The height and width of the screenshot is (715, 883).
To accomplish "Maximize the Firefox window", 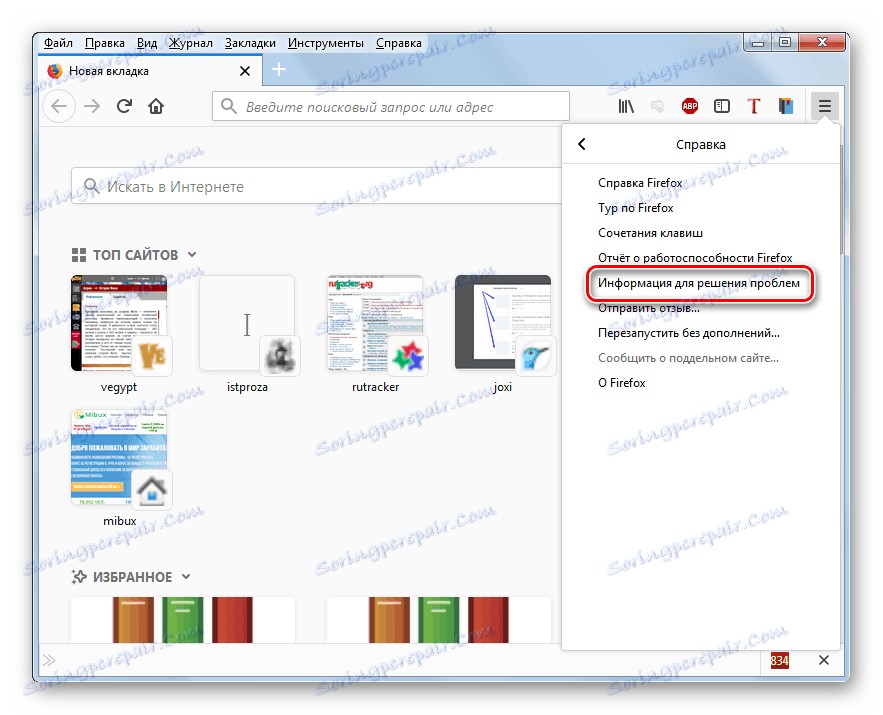I will [785, 42].
